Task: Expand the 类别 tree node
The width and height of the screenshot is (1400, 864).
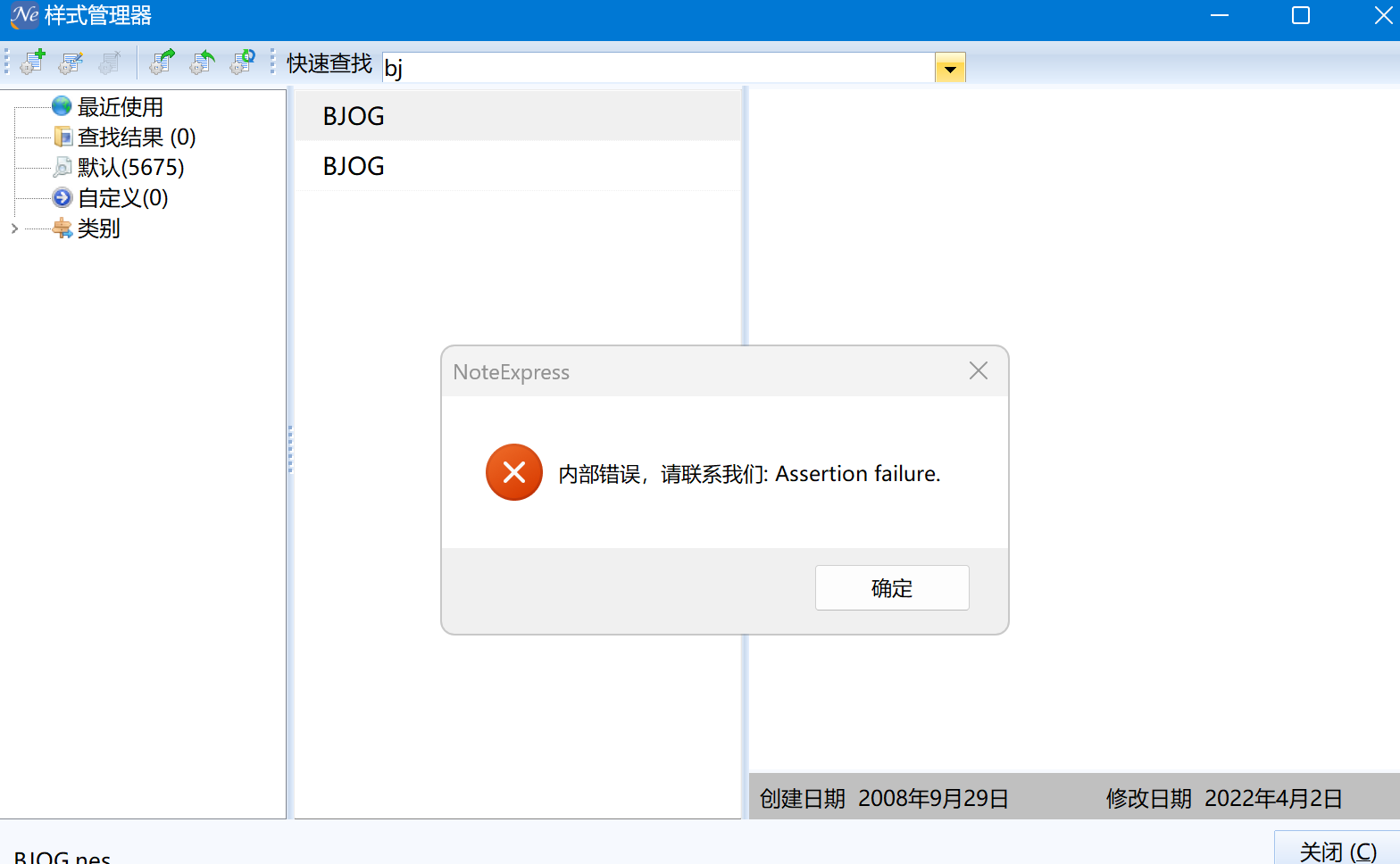Action: [x=14, y=228]
